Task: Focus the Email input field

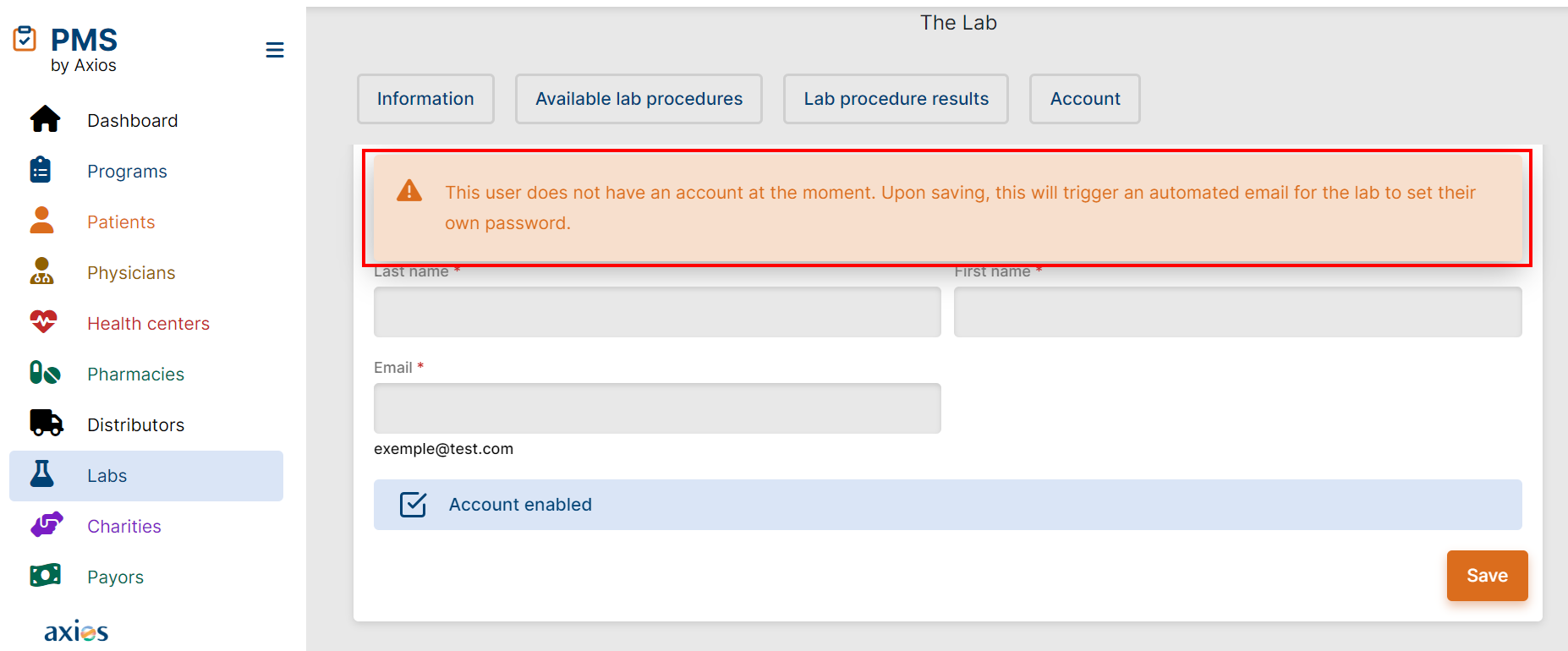Action: click(x=657, y=408)
